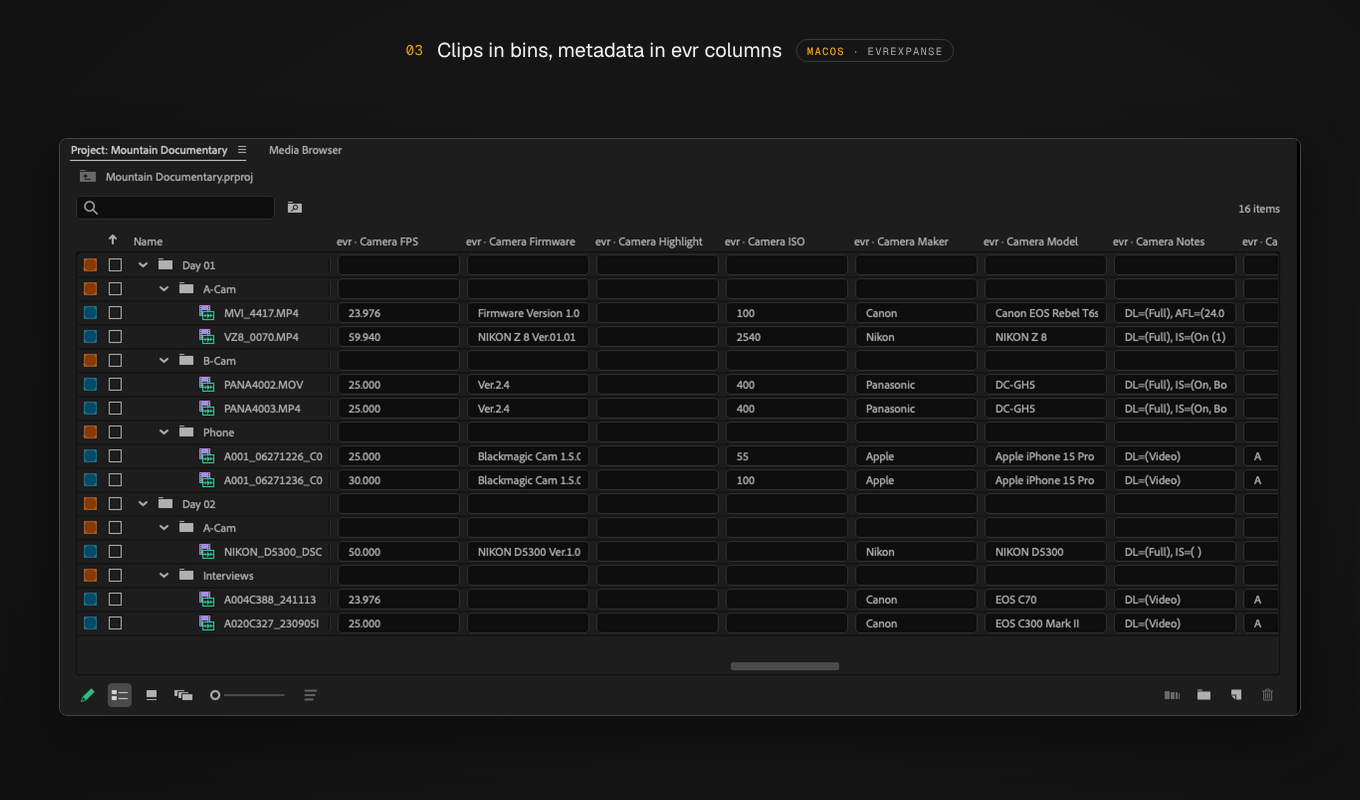Collapse the Phone bin
Screen dimensions: 1360x800
pos(164,432)
